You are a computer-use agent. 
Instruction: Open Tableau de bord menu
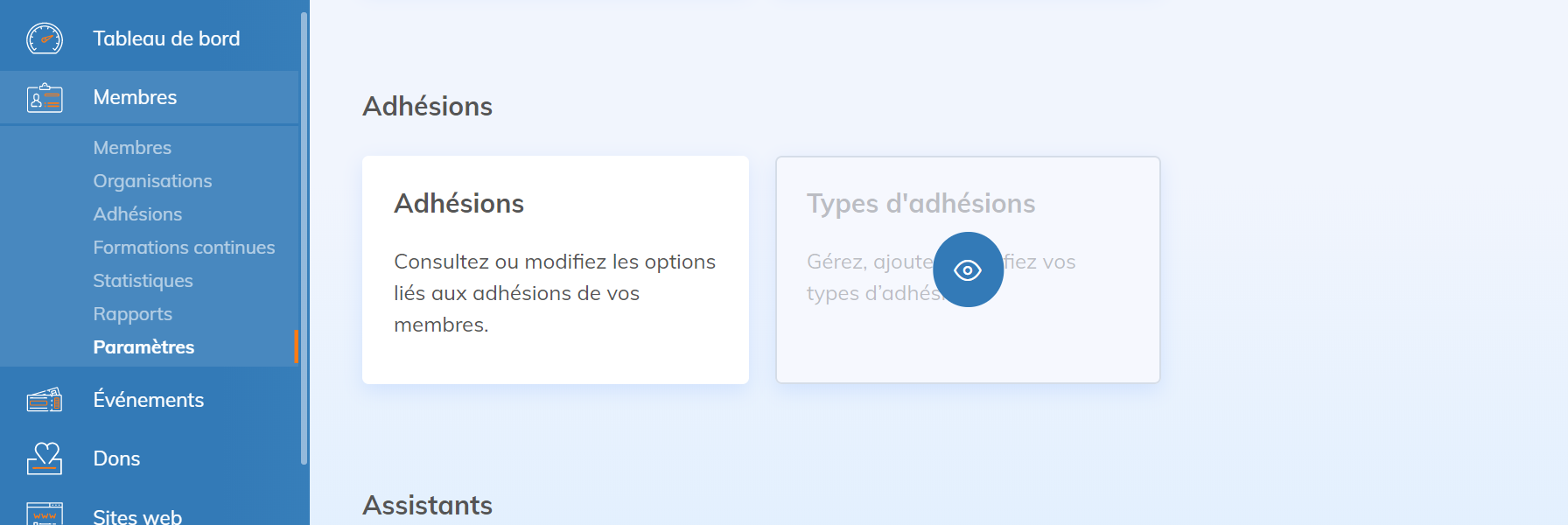[x=166, y=38]
